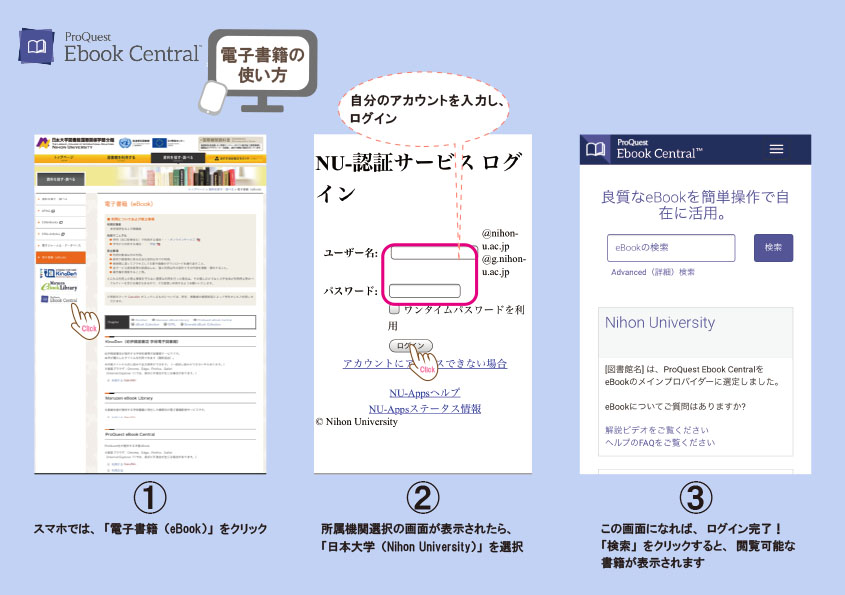845x595 pixels.
Task: Click the Nihon University heading in Ebook Central
Action: (x=660, y=322)
